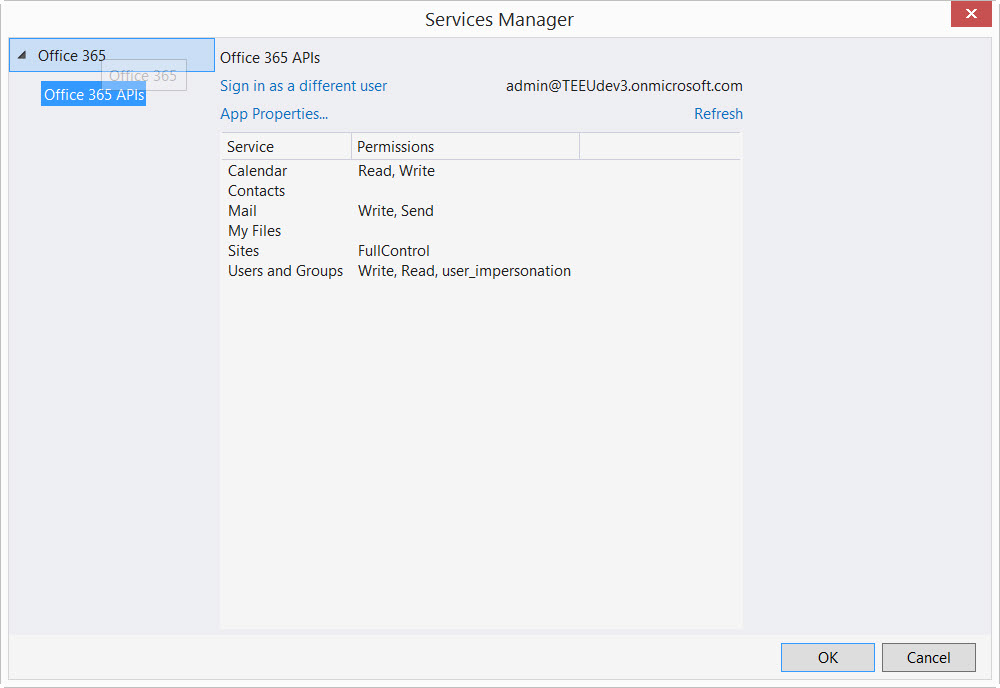
Task: Open the App Properties... link
Action: coord(274,114)
